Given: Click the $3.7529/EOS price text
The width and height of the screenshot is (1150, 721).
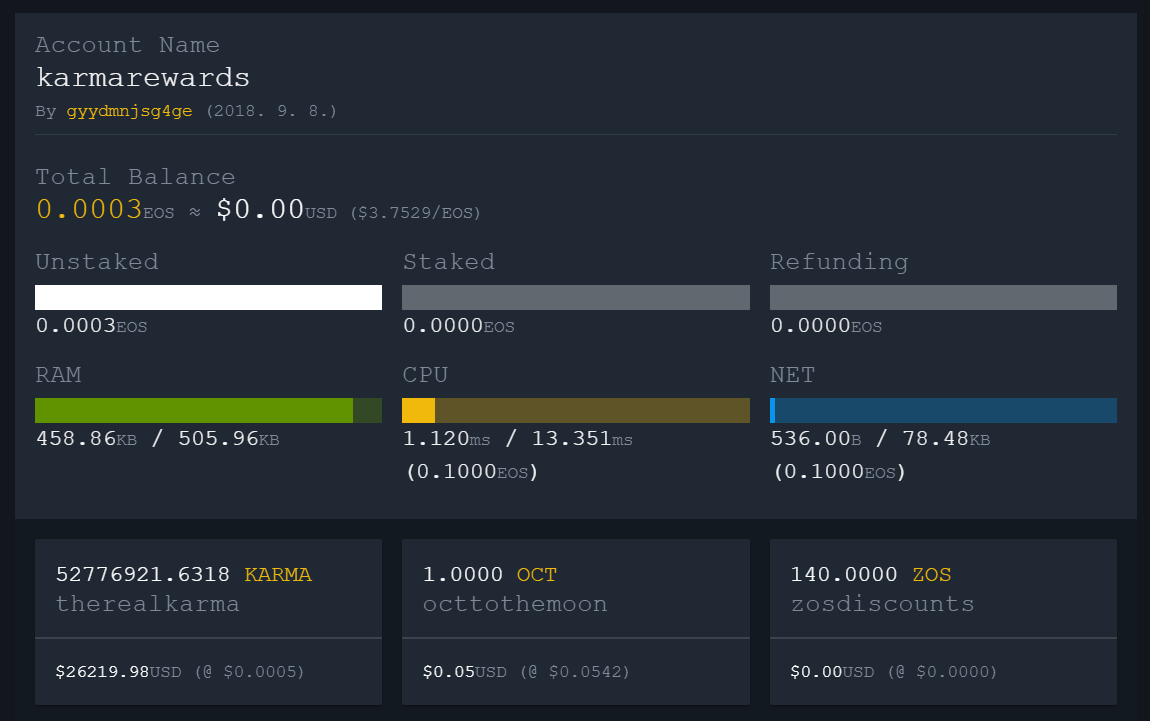Looking at the screenshot, I should tap(415, 213).
